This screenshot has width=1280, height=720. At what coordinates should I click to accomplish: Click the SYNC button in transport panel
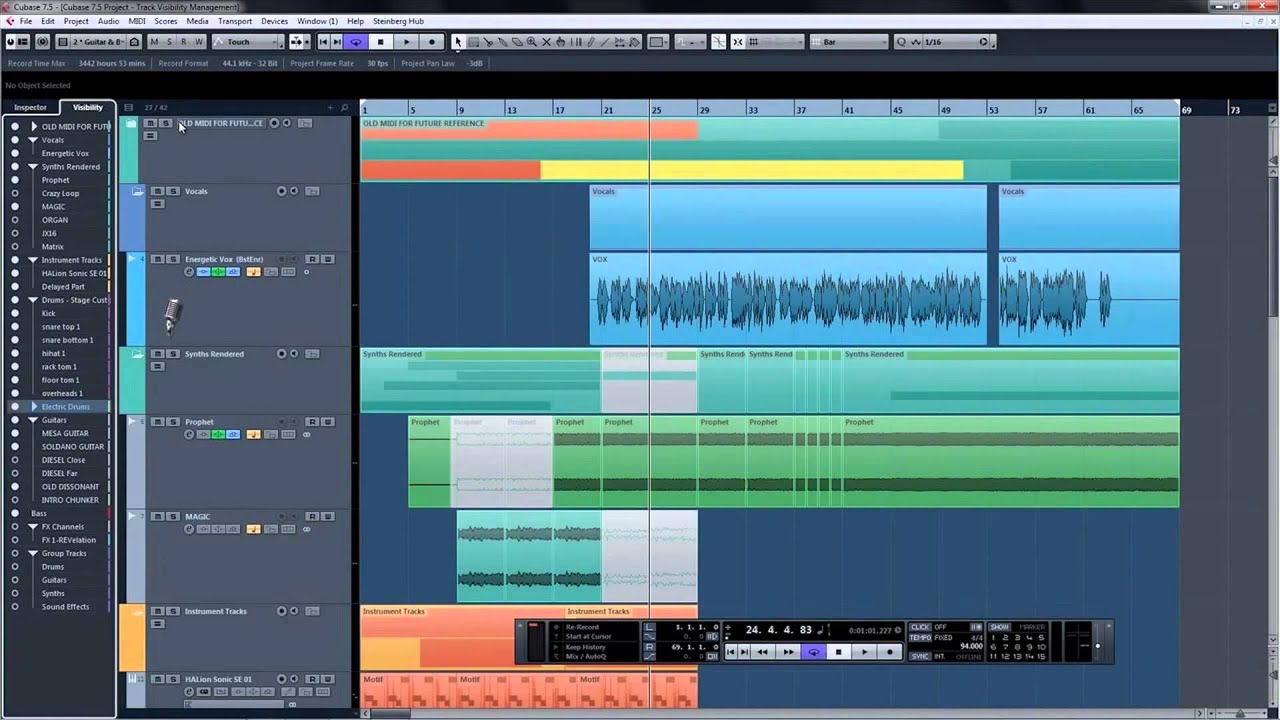(x=919, y=656)
